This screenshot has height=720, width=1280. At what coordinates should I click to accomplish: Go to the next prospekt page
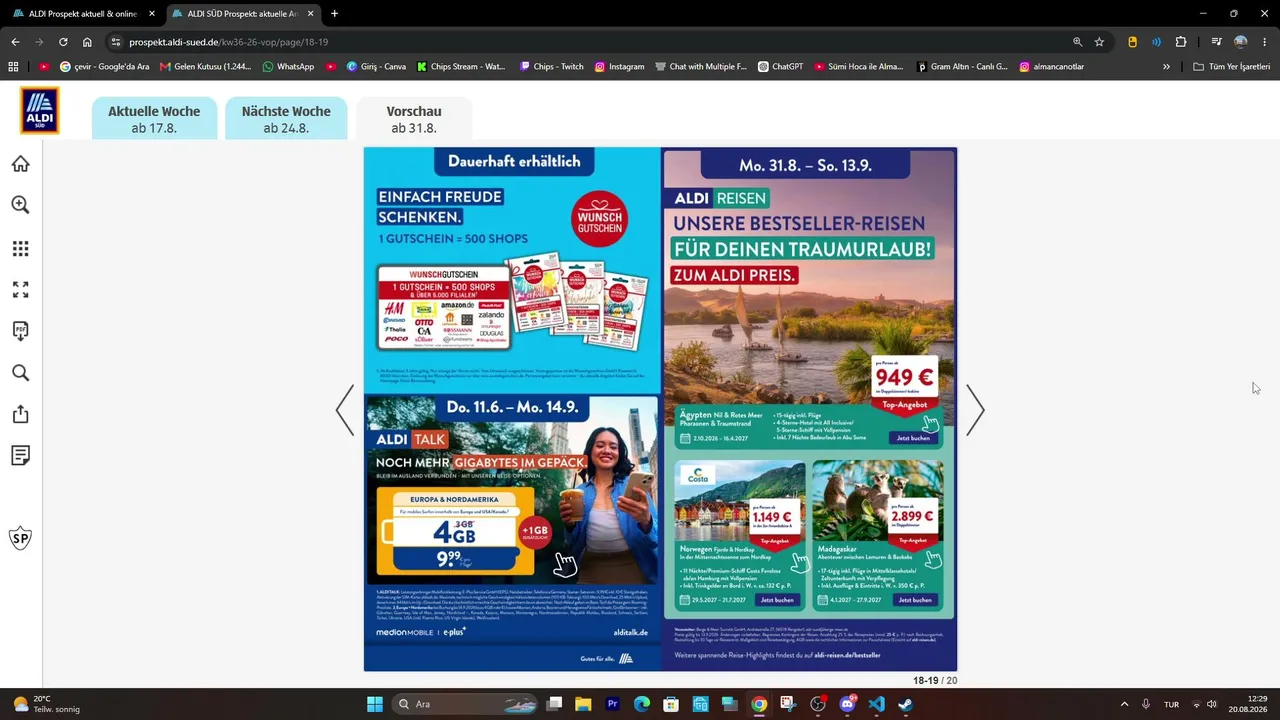975,410
